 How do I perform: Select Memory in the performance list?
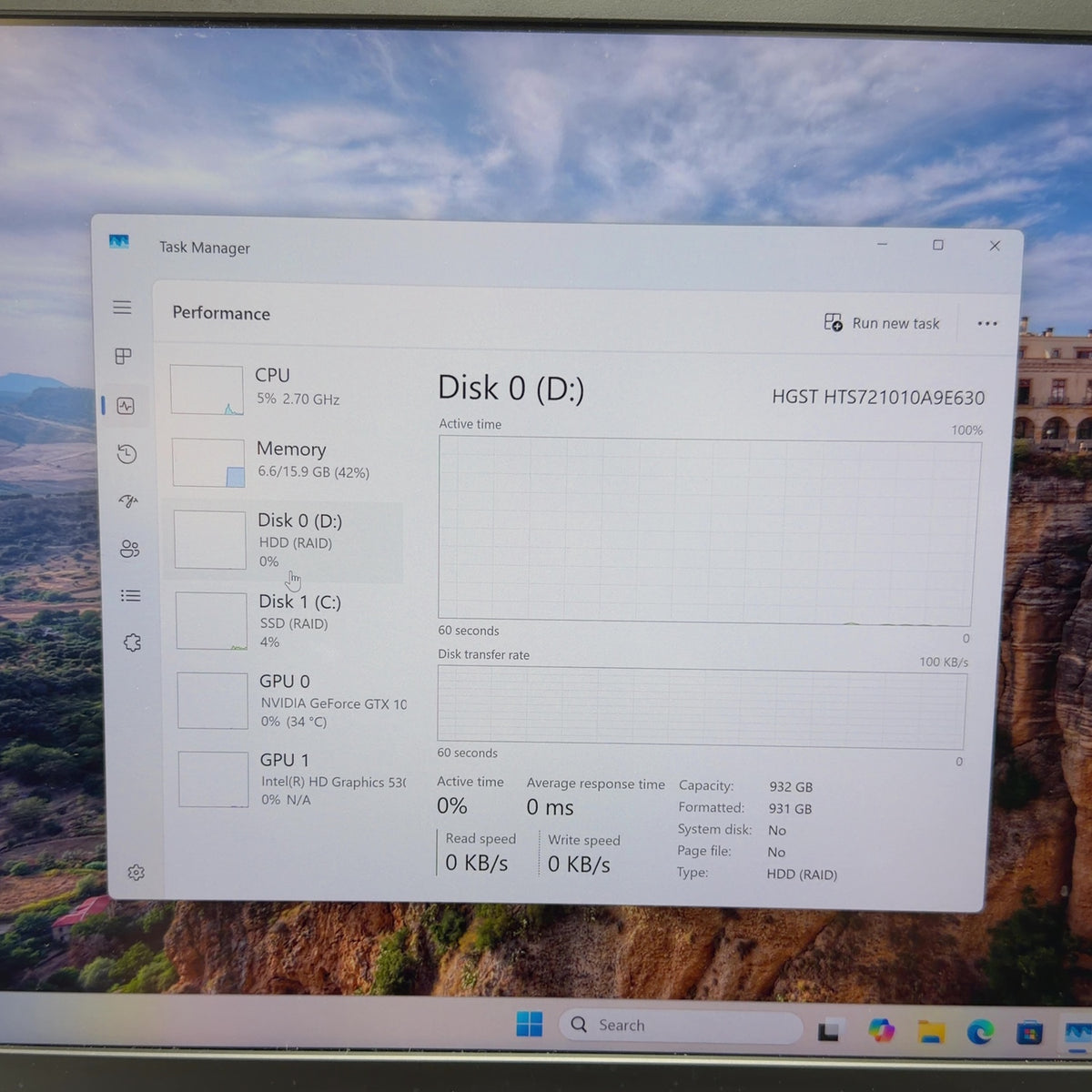[285, 461]
